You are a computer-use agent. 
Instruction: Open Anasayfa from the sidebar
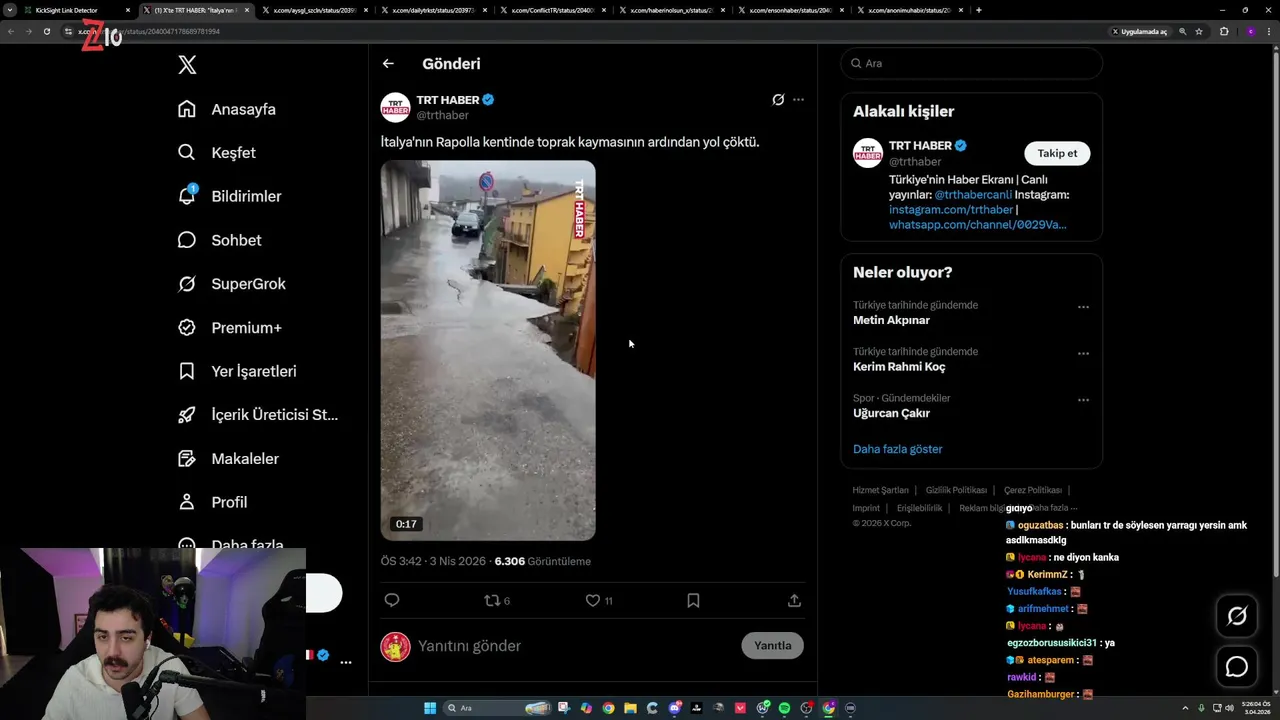(x=227, y=109)
